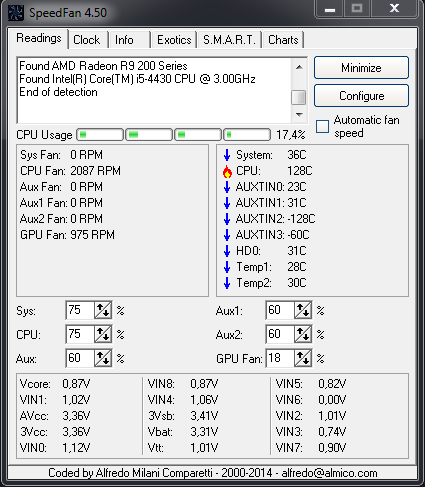425x487 pixels.
Task: Click the log scrollbar thumb
Action: (x=299, y=98)
